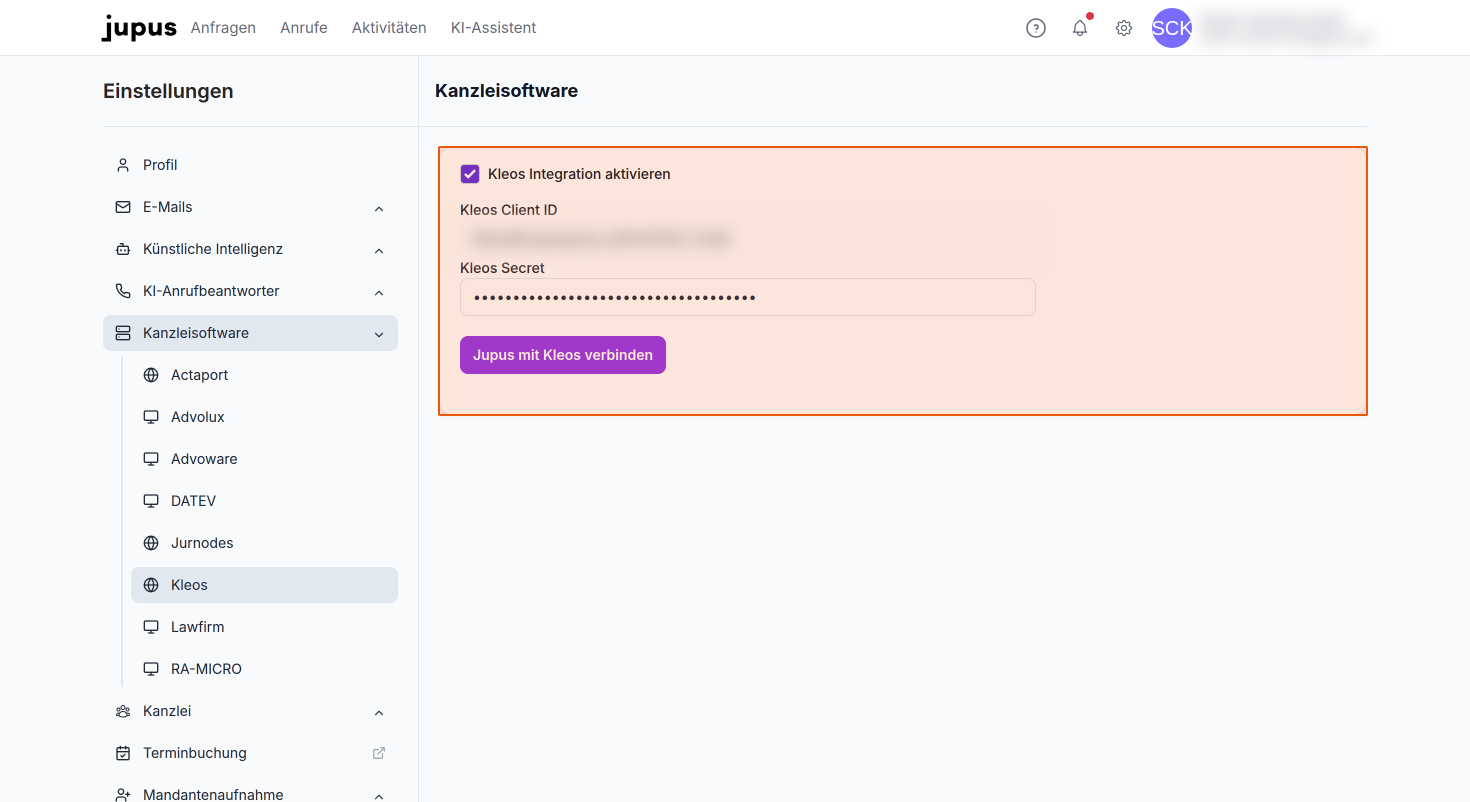Image resolution: width=1470 pixels, height=802 pixels.
Task: Open Aktivitäten in top navigation
Action: coord(389,28)
